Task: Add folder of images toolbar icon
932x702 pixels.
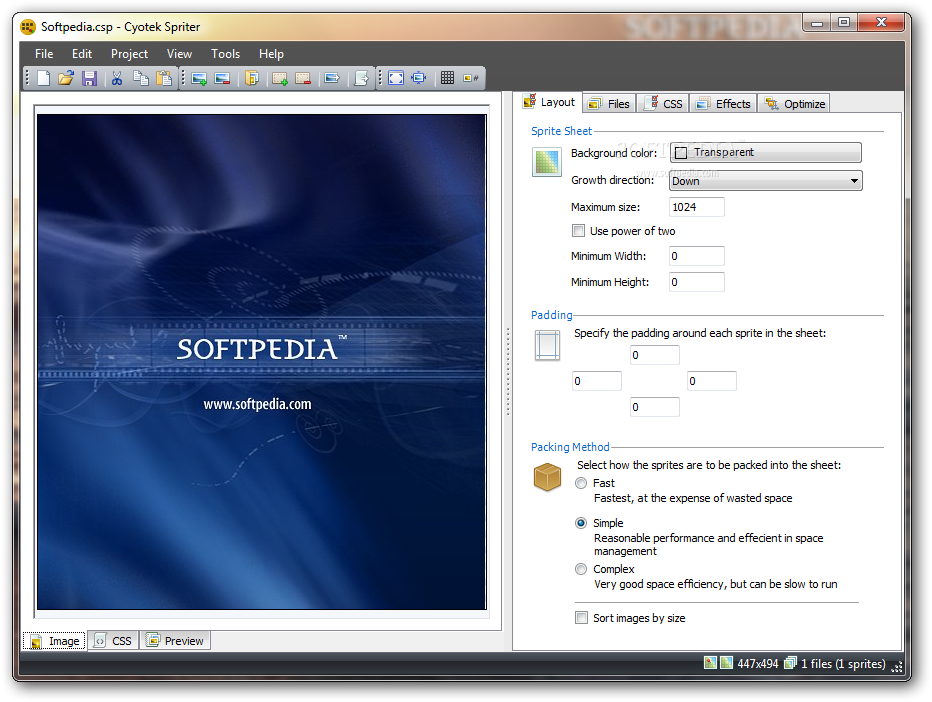Action: tap(252, 78)
